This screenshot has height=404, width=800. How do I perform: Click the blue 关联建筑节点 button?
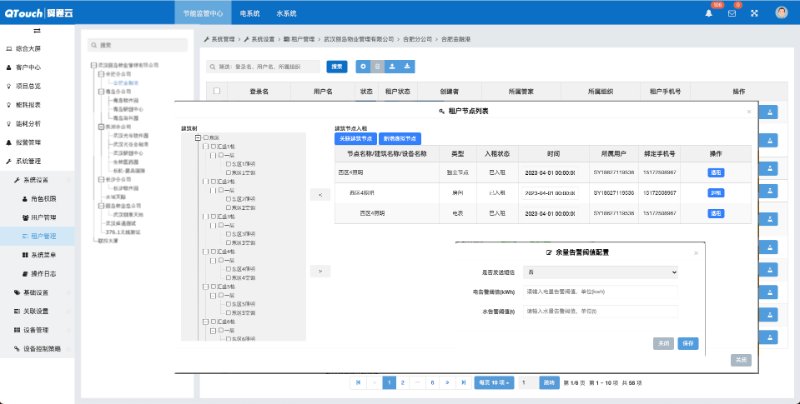(x=354, y=139)
